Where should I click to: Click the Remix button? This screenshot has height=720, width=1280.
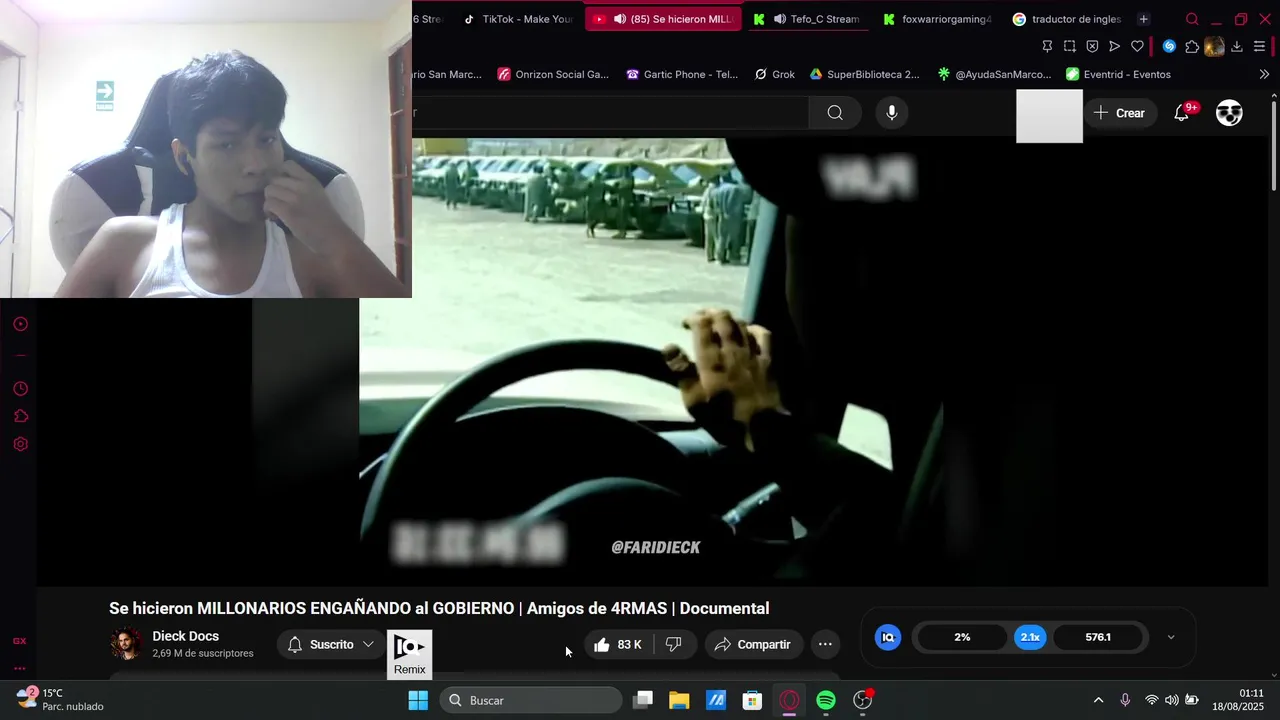pyautogui.click(x=410, y=655)
